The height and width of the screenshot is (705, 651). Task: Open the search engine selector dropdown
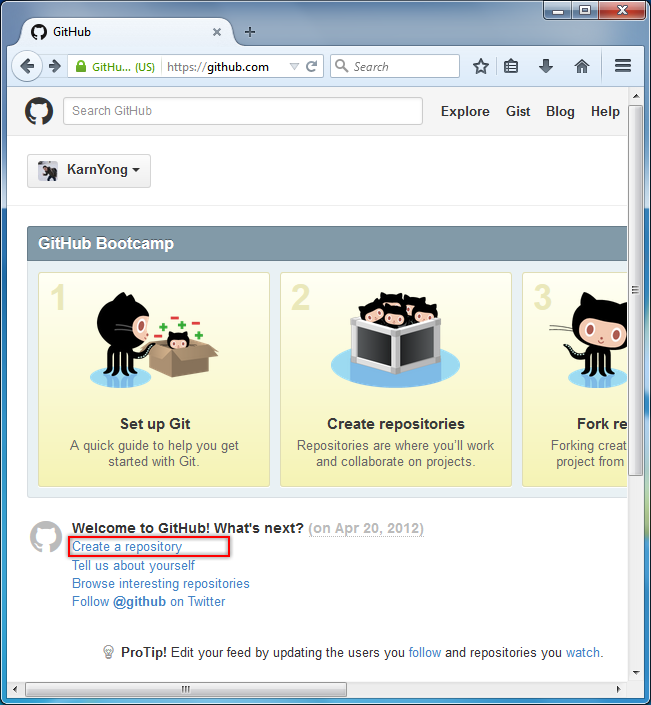(x=342, y=67)
